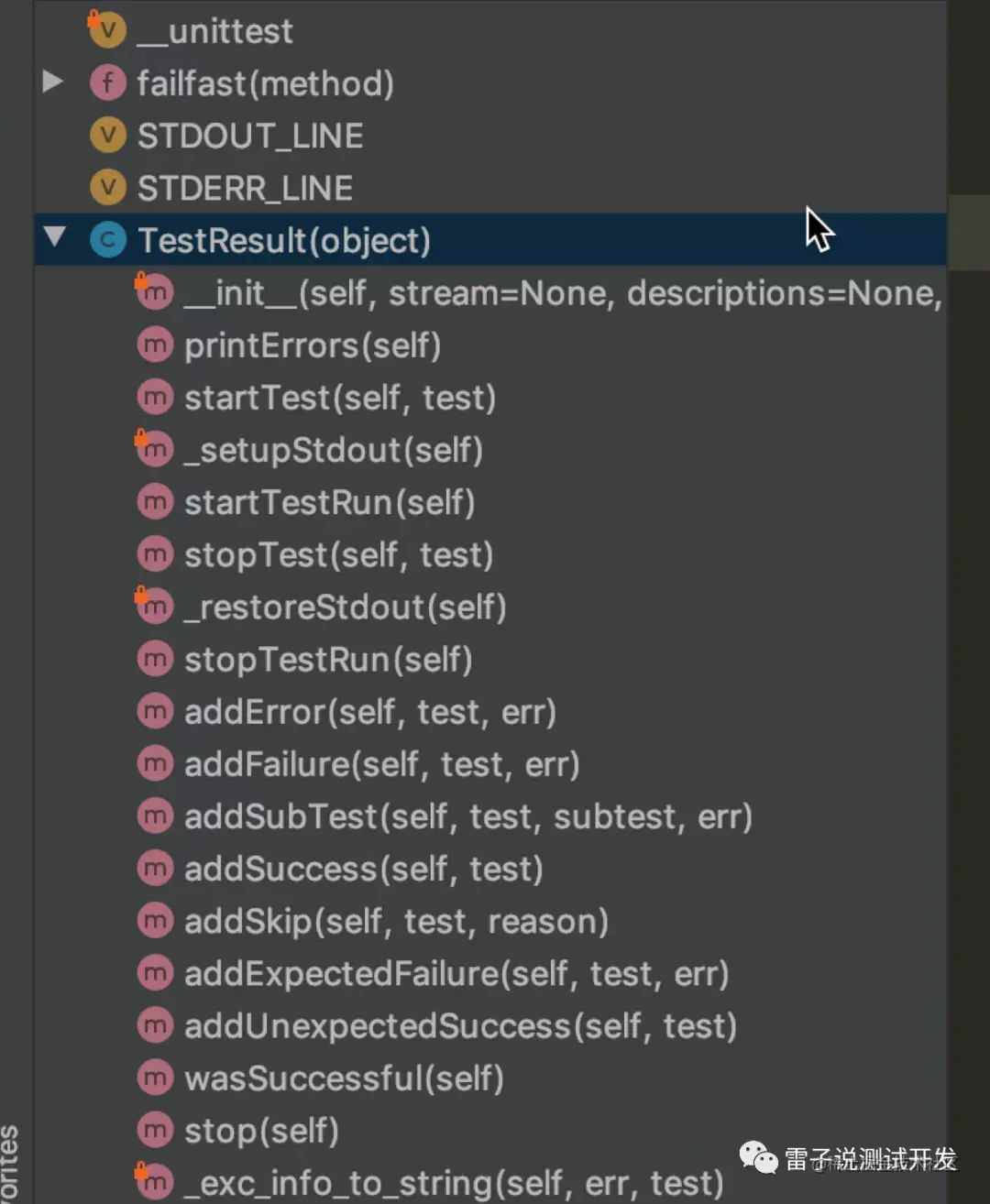This screenshot has height=1204, width=990.
Task: Select the stopTestRun(self) method entry
Action: (x=327, y=660)
